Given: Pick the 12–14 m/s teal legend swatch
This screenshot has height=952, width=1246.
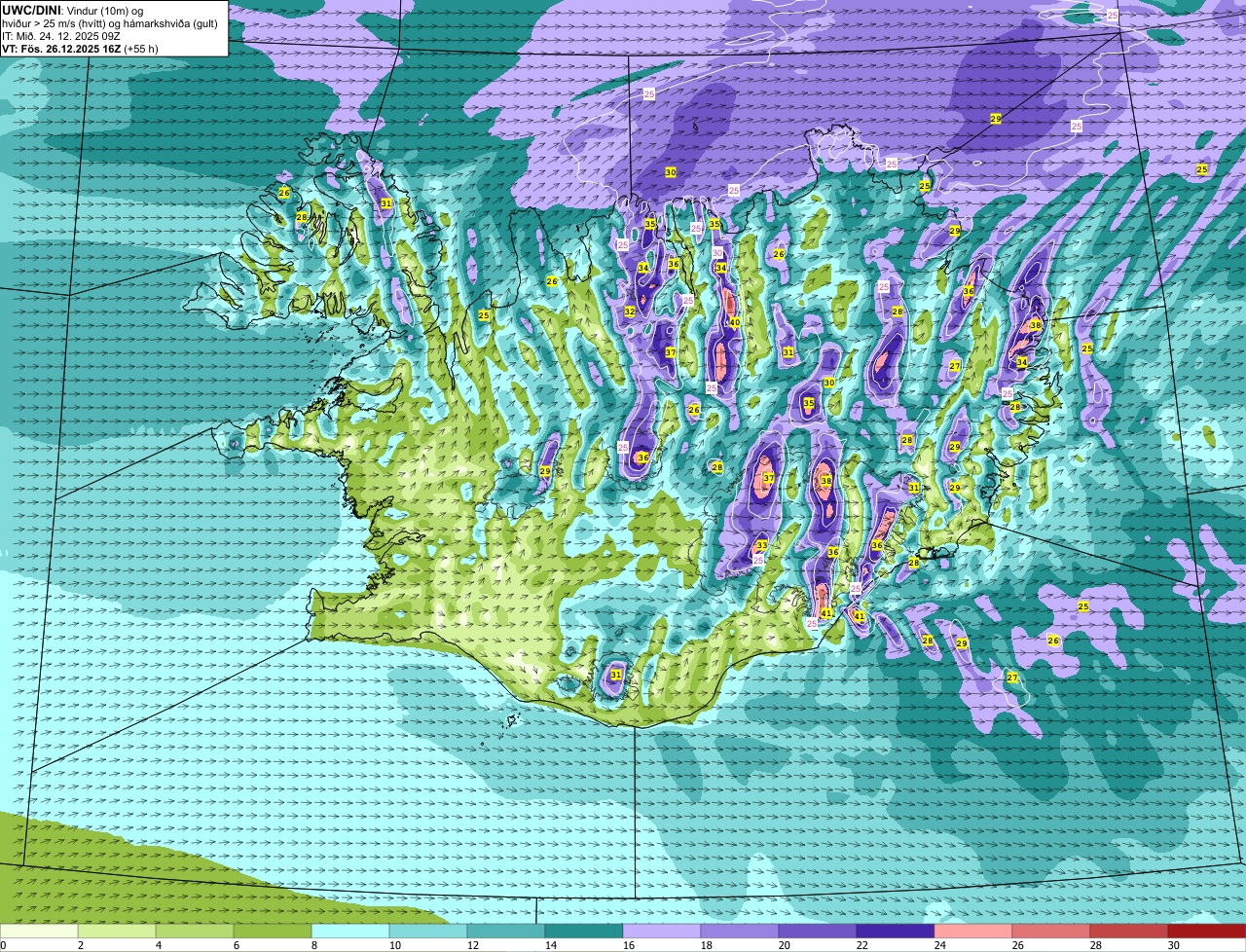Looking at the screenshot, I should pos(506,931).
